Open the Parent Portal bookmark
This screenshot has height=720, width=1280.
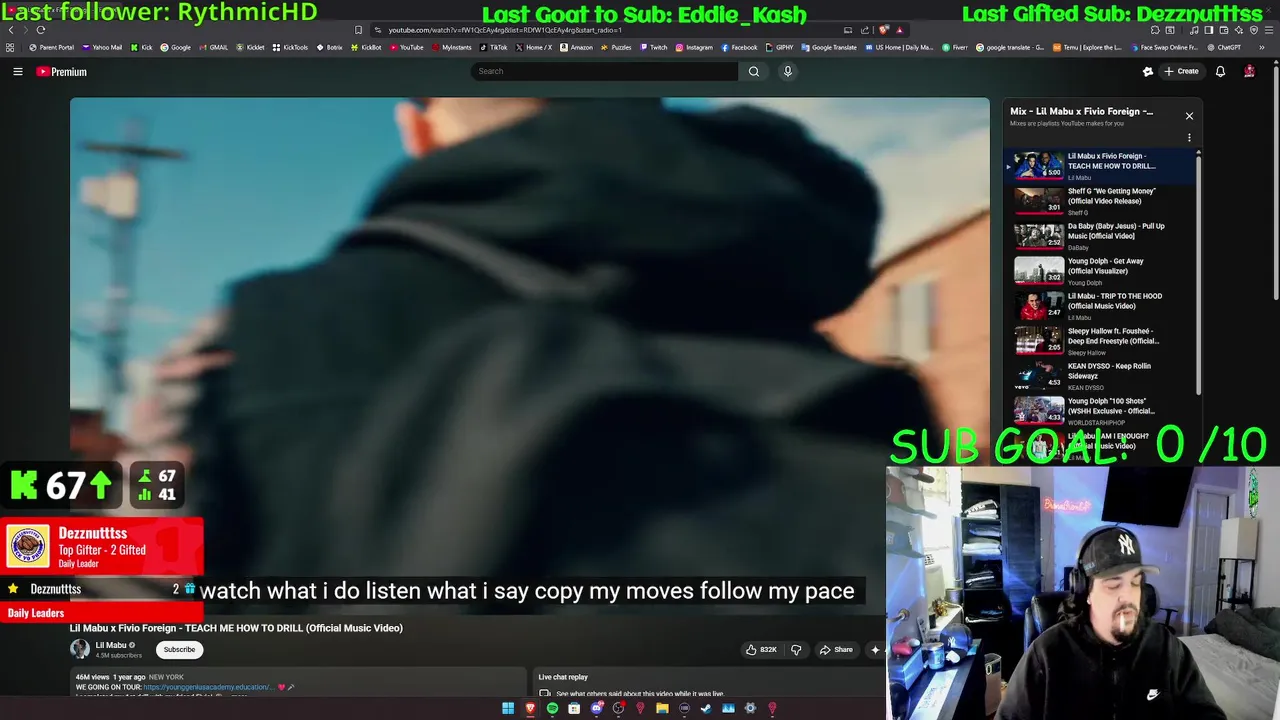51,47
